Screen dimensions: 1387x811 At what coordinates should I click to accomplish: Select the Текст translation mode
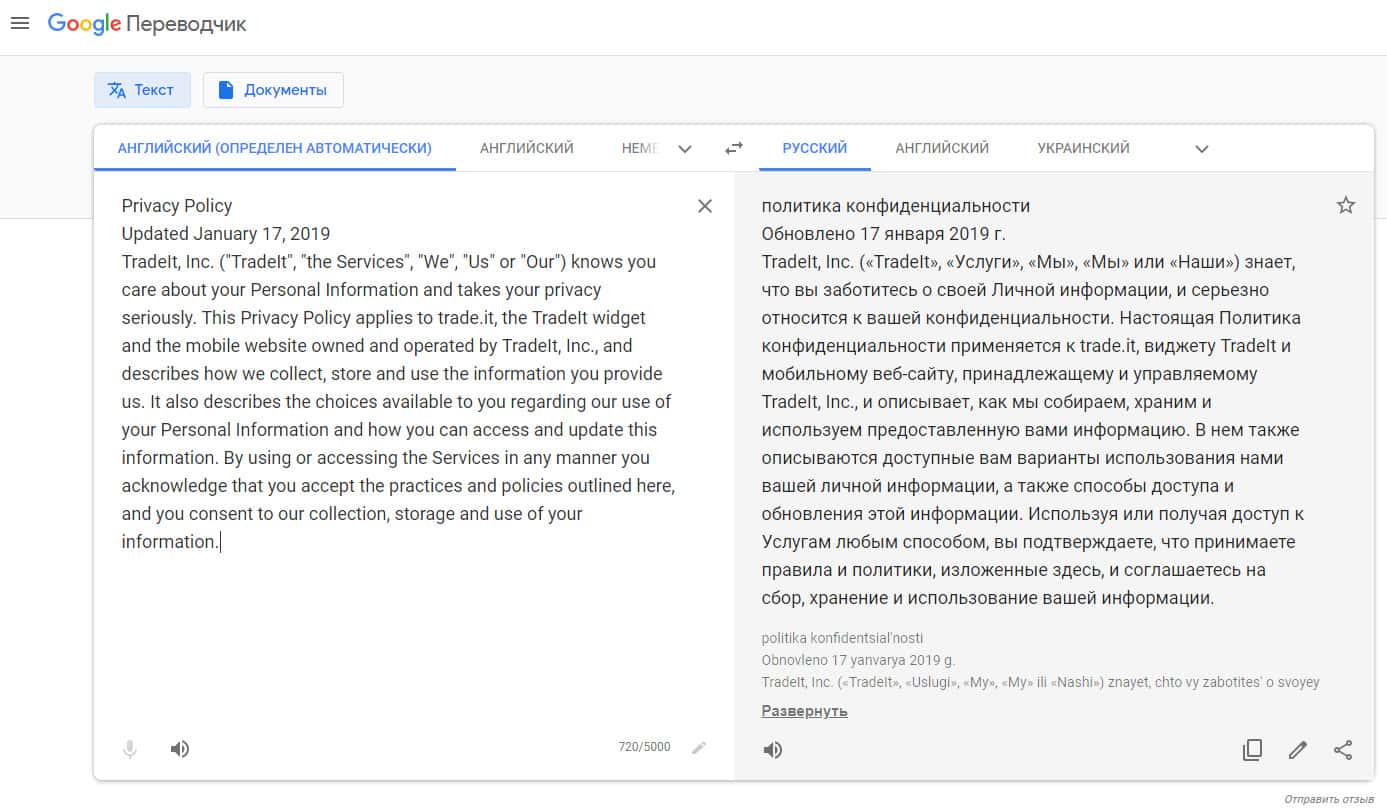coord(141,90)
